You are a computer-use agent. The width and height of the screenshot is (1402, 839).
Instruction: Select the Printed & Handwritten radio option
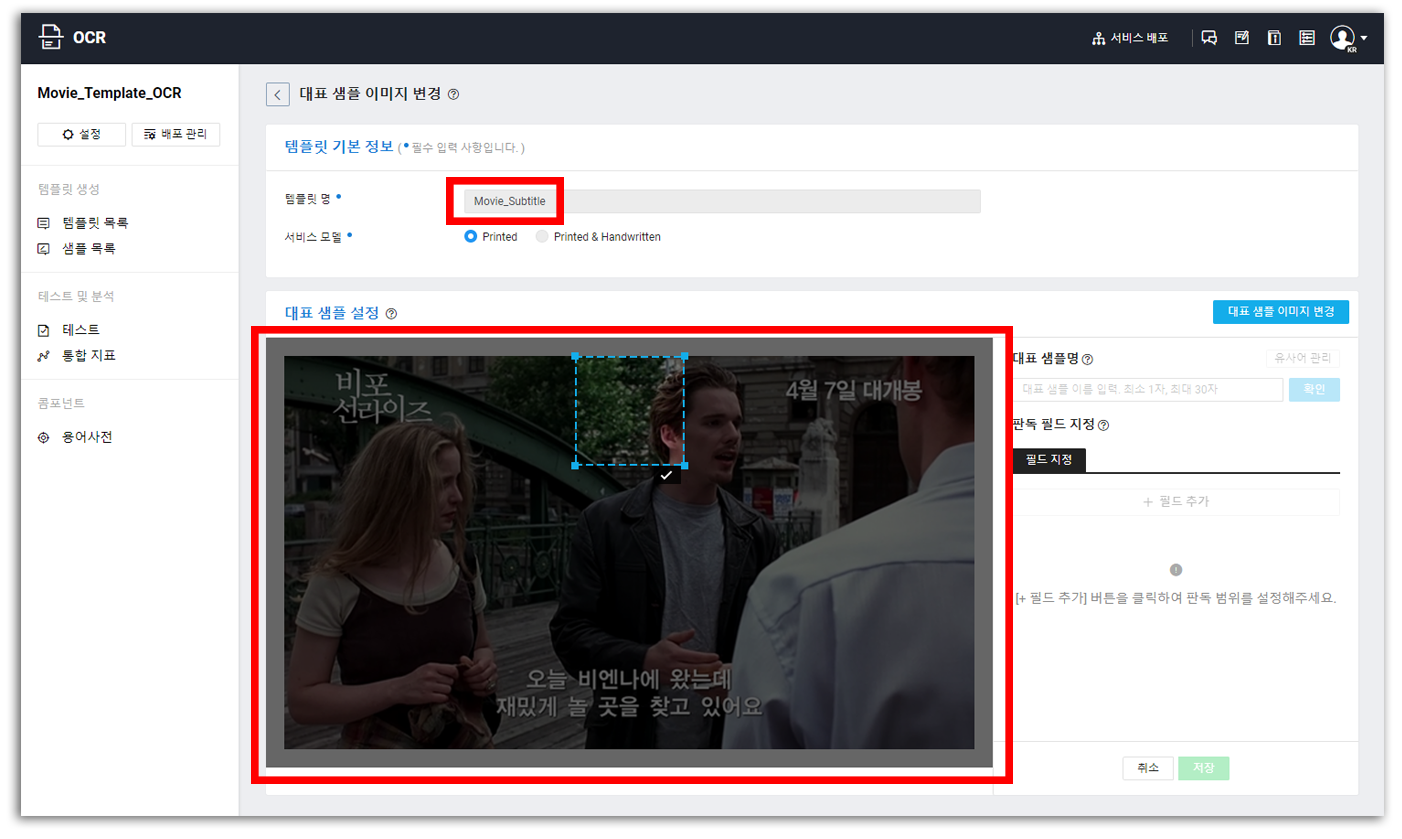pyautogui.click(x=542, y=237)
